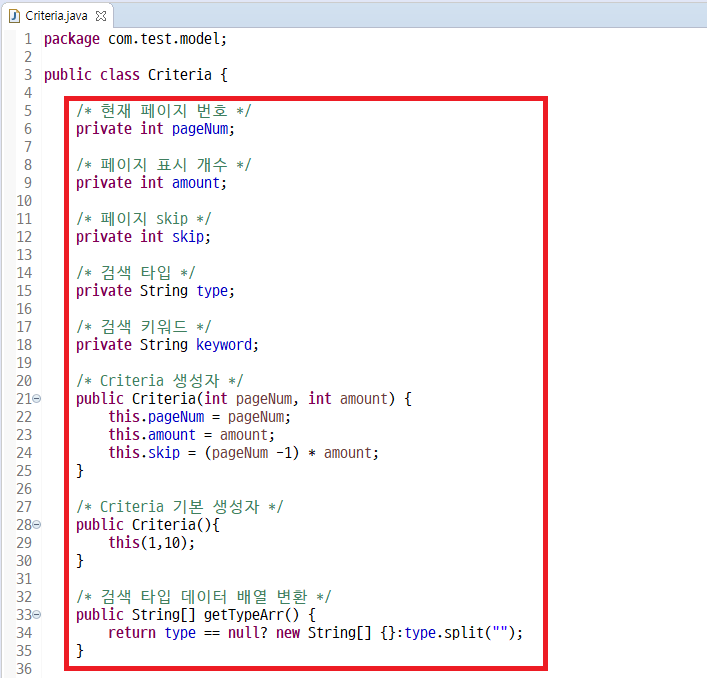This screenshot has width=707, height=678.
Task: Click the '/* 검색 타입 데이터 배열 변환 */' comment
Action: (203, 597)
